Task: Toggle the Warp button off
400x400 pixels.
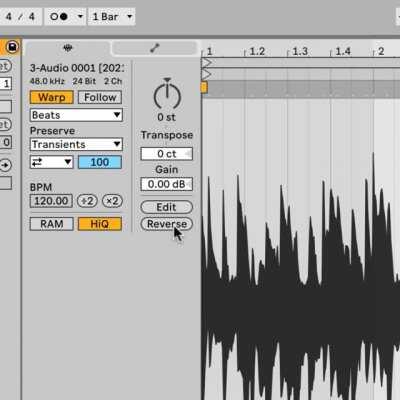Action: pos(52,97)
